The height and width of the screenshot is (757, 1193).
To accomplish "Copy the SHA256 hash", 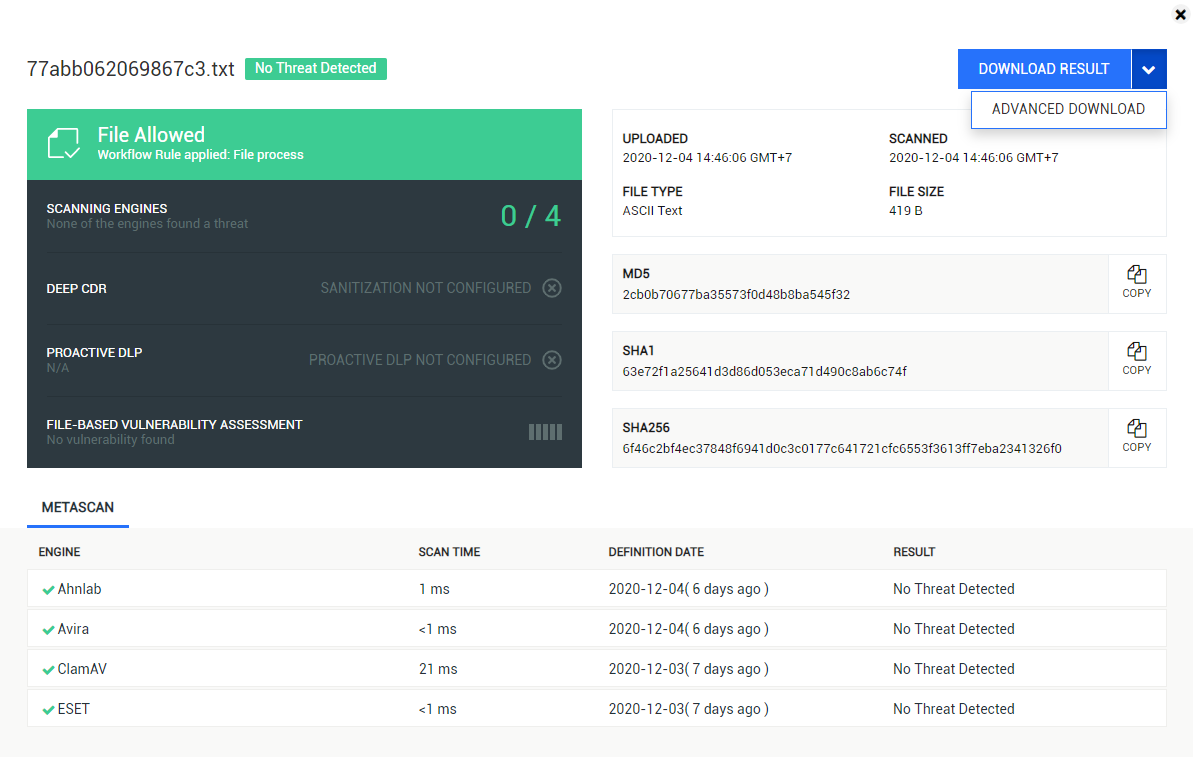I will click(1137, 437).
